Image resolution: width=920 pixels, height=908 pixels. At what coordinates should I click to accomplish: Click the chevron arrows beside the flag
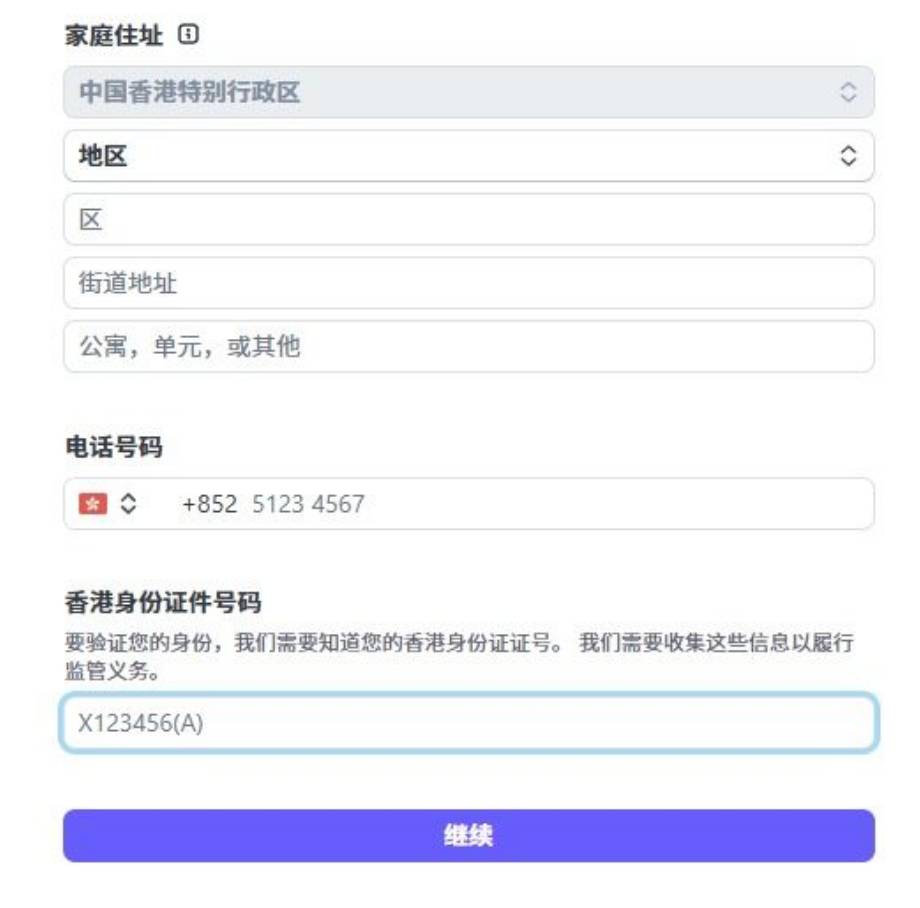127,503
